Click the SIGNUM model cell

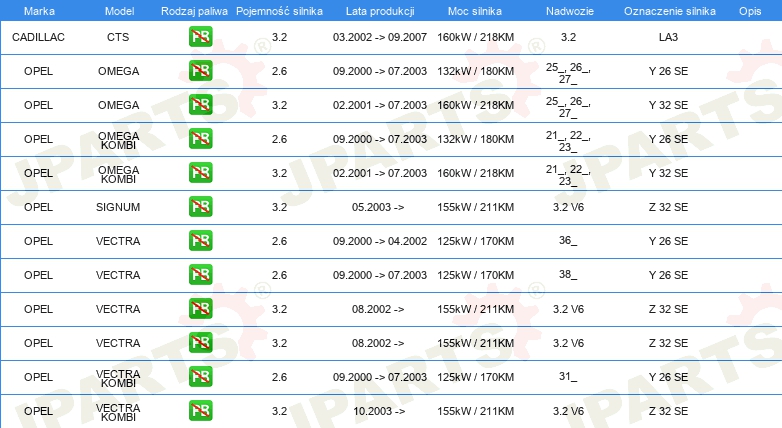tap(118, 207)
